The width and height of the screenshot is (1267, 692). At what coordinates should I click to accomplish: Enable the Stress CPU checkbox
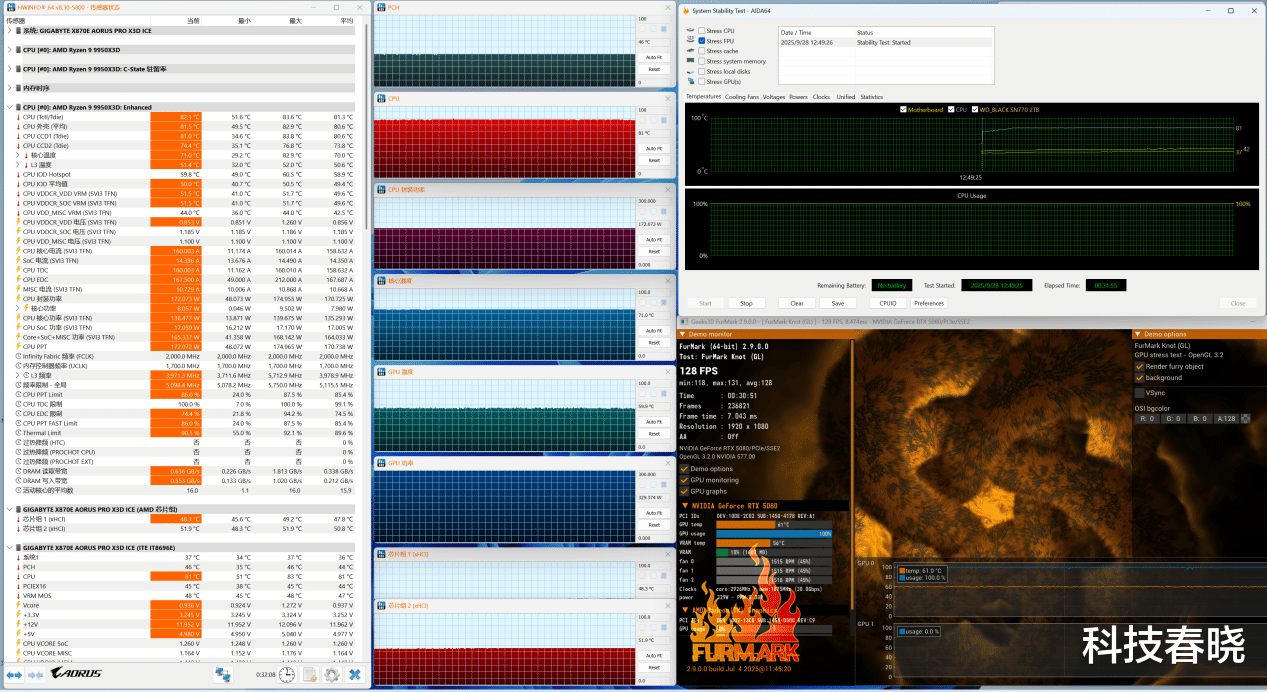pyautogui.click(x=702, y=31)
